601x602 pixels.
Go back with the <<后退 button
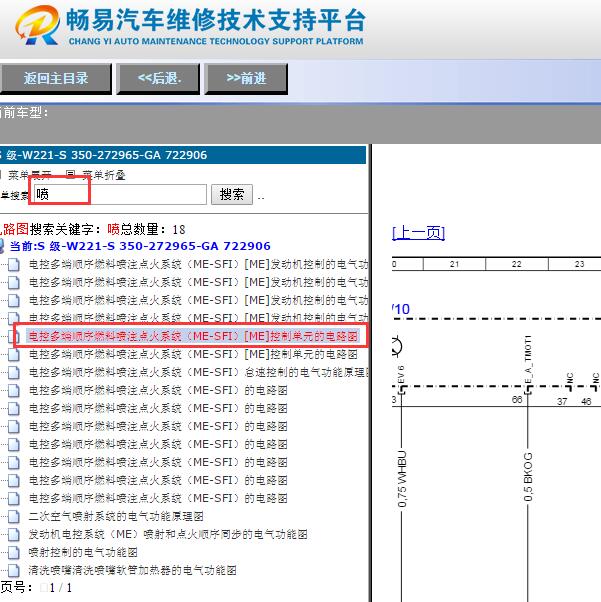click(x=158, y=79)
